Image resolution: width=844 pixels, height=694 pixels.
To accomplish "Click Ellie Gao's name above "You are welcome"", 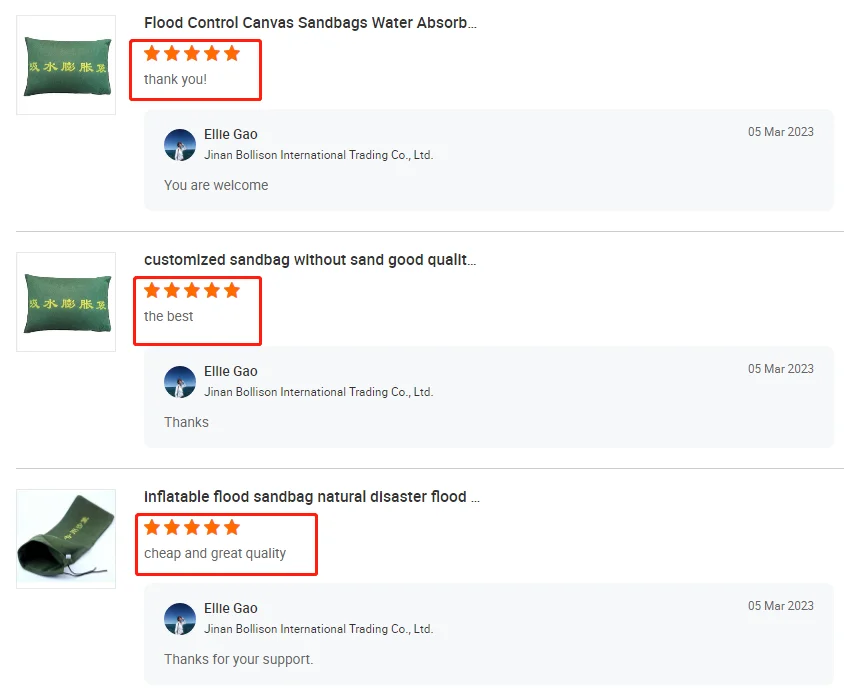I will 230,134.
